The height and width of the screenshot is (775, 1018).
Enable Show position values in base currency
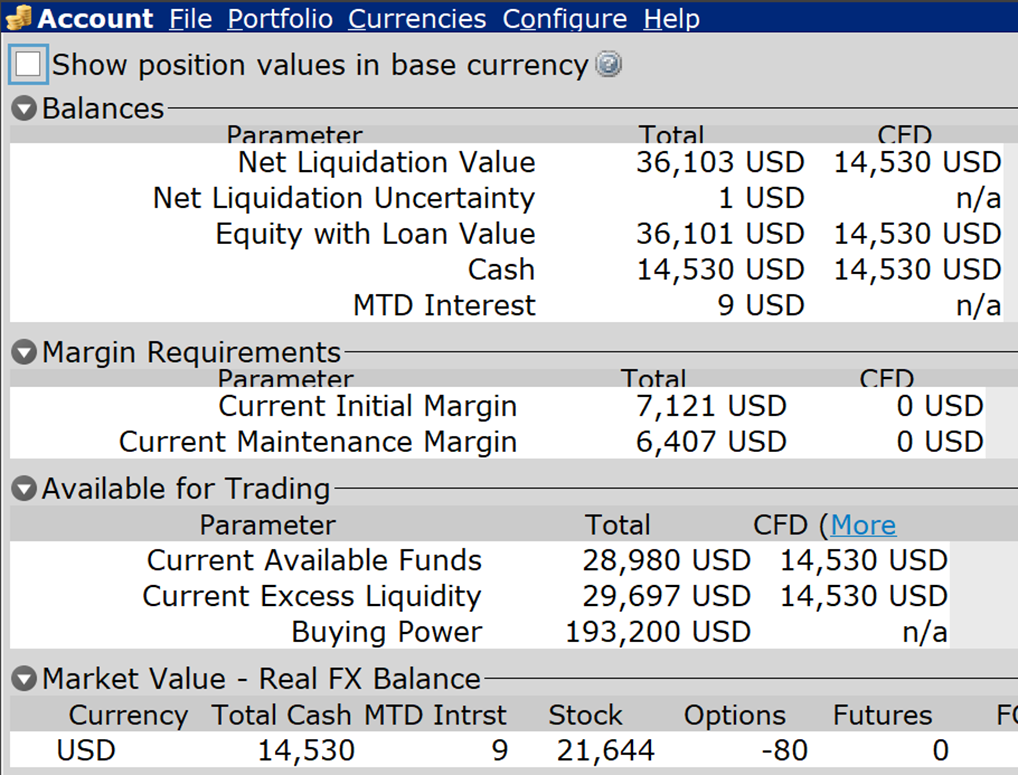click(28, 65)
